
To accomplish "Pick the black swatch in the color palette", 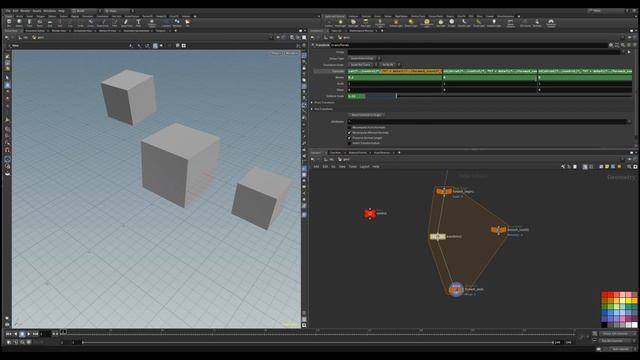I will [x=604, y=325].
